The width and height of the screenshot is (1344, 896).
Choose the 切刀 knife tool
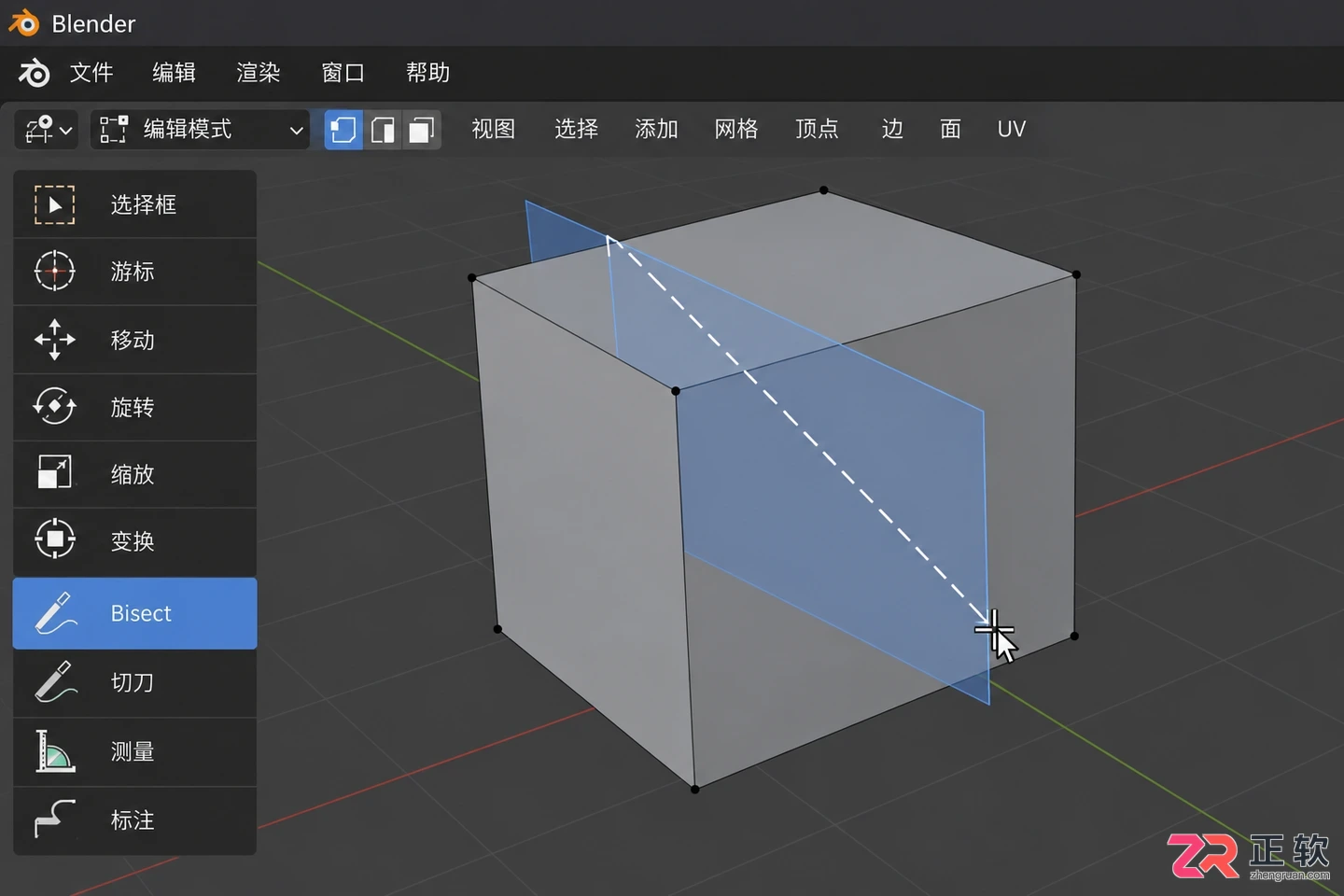coord(134,683)
